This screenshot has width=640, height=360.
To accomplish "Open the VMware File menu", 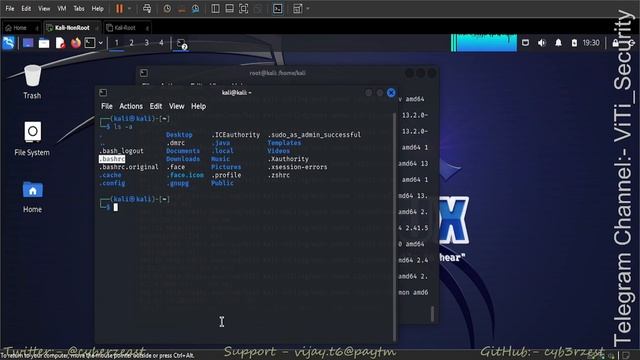I will tap(10, 9).
